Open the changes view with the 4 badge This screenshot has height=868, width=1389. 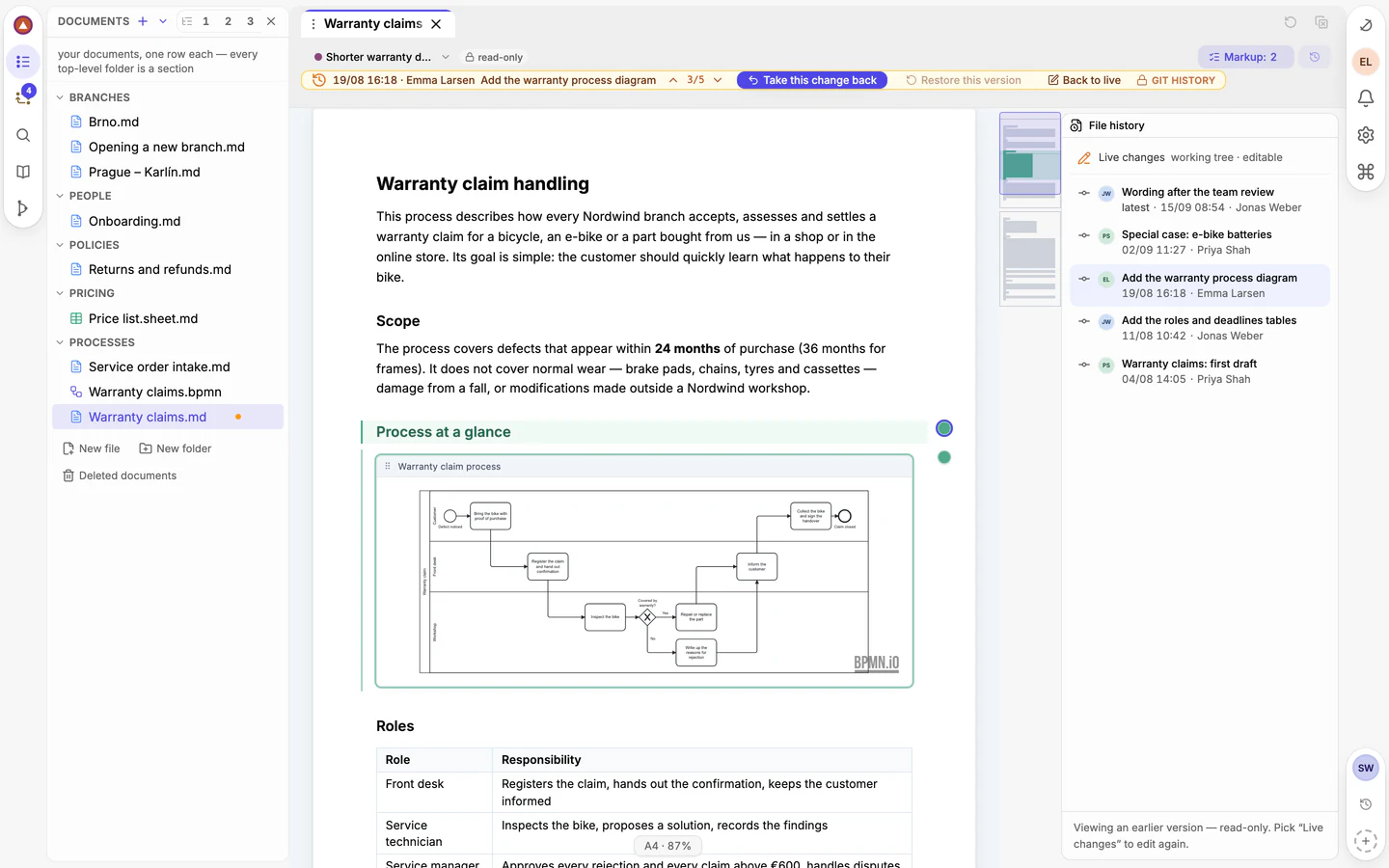point(23,97)
